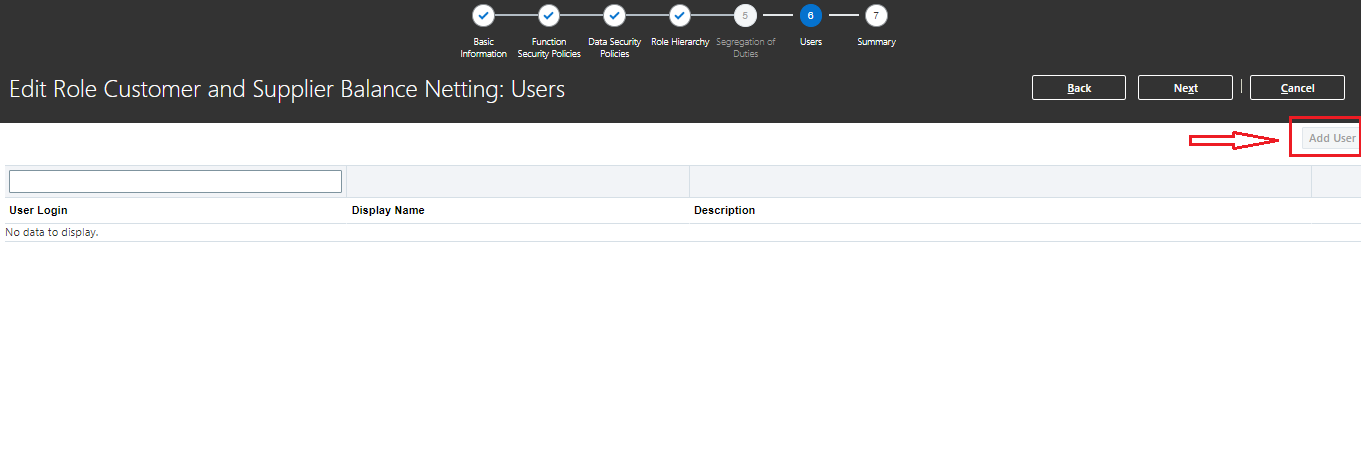
Task: Click the Summary step text label
Action: (876, 42)
